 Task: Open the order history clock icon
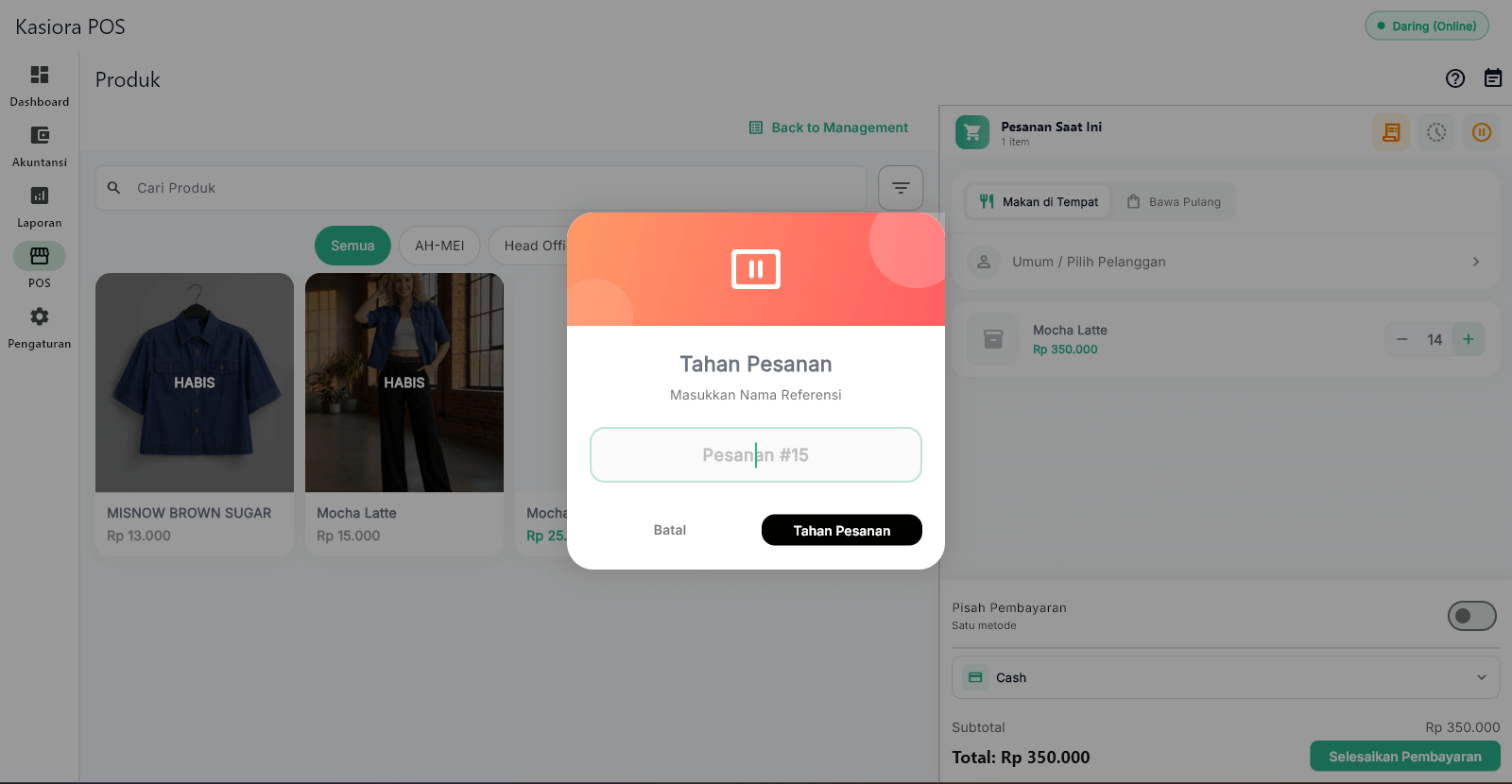1436,132
